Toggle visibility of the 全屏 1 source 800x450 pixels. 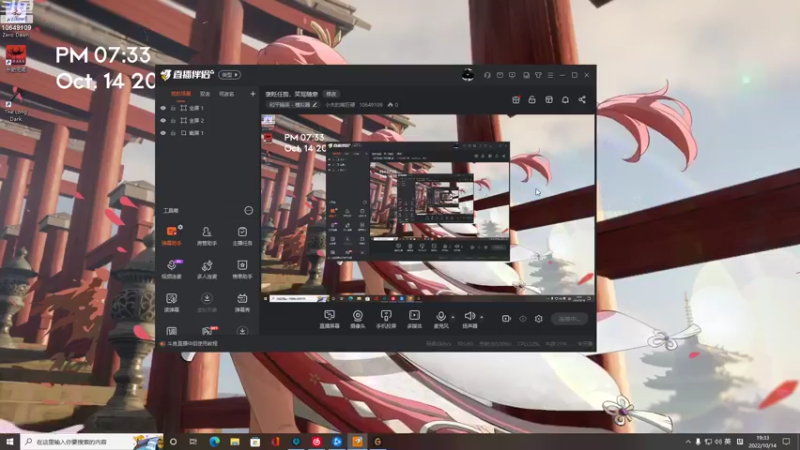(163, 108)
